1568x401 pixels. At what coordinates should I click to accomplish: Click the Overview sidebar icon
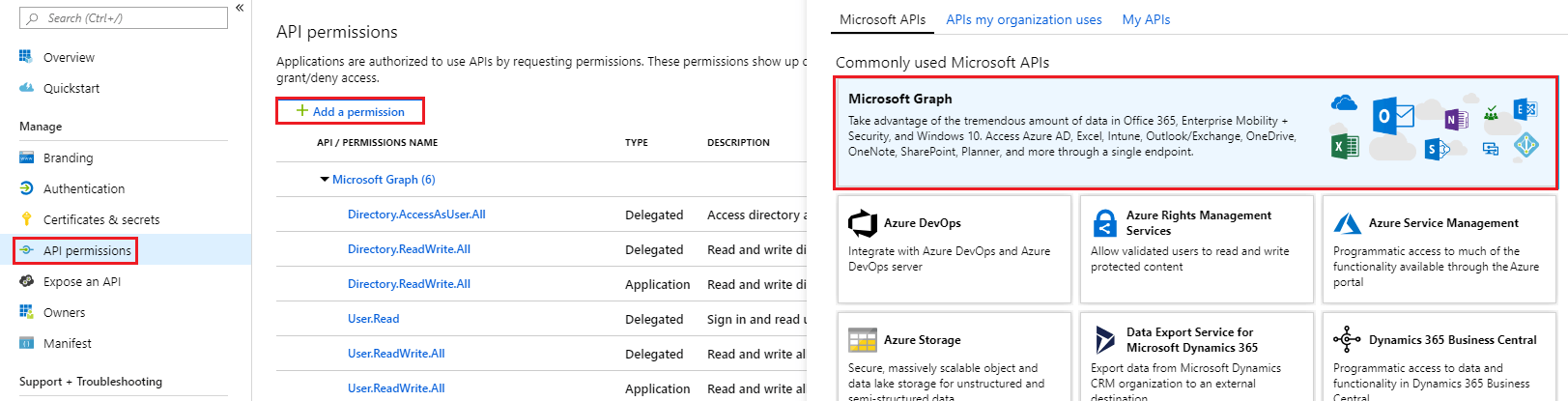(26, 57)
